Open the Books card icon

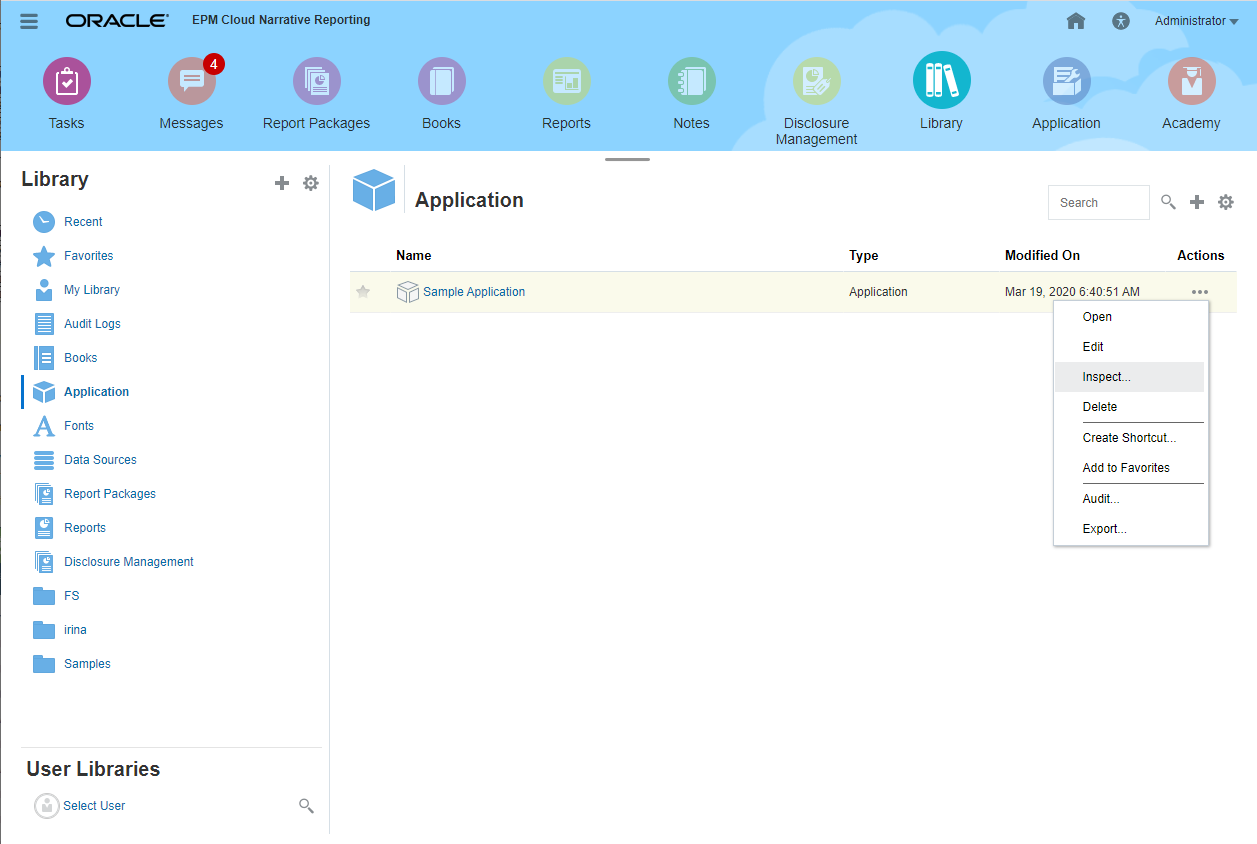click(x=442, y=81)
